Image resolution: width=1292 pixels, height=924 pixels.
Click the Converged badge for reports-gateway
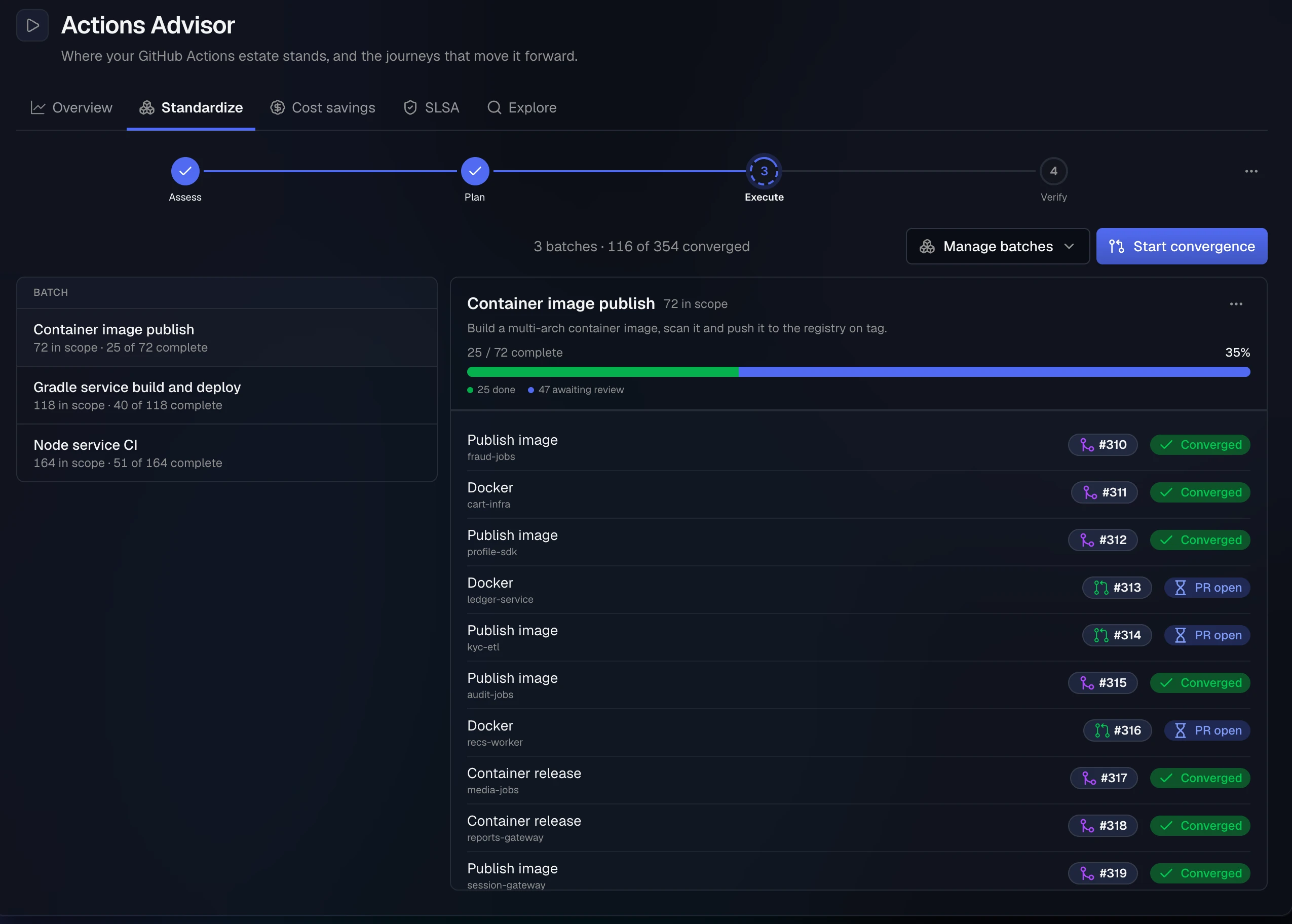click(x=1200, y=826)
